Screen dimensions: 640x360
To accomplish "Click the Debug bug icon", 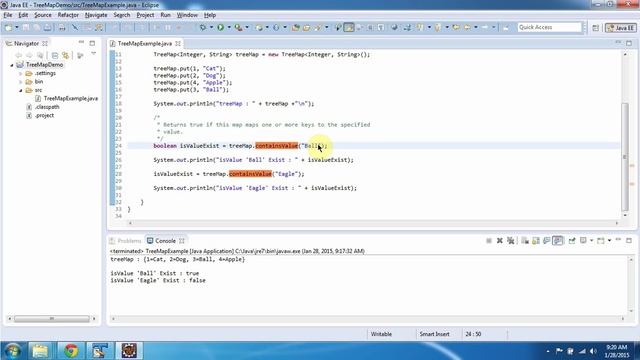I will pos(203,28).
